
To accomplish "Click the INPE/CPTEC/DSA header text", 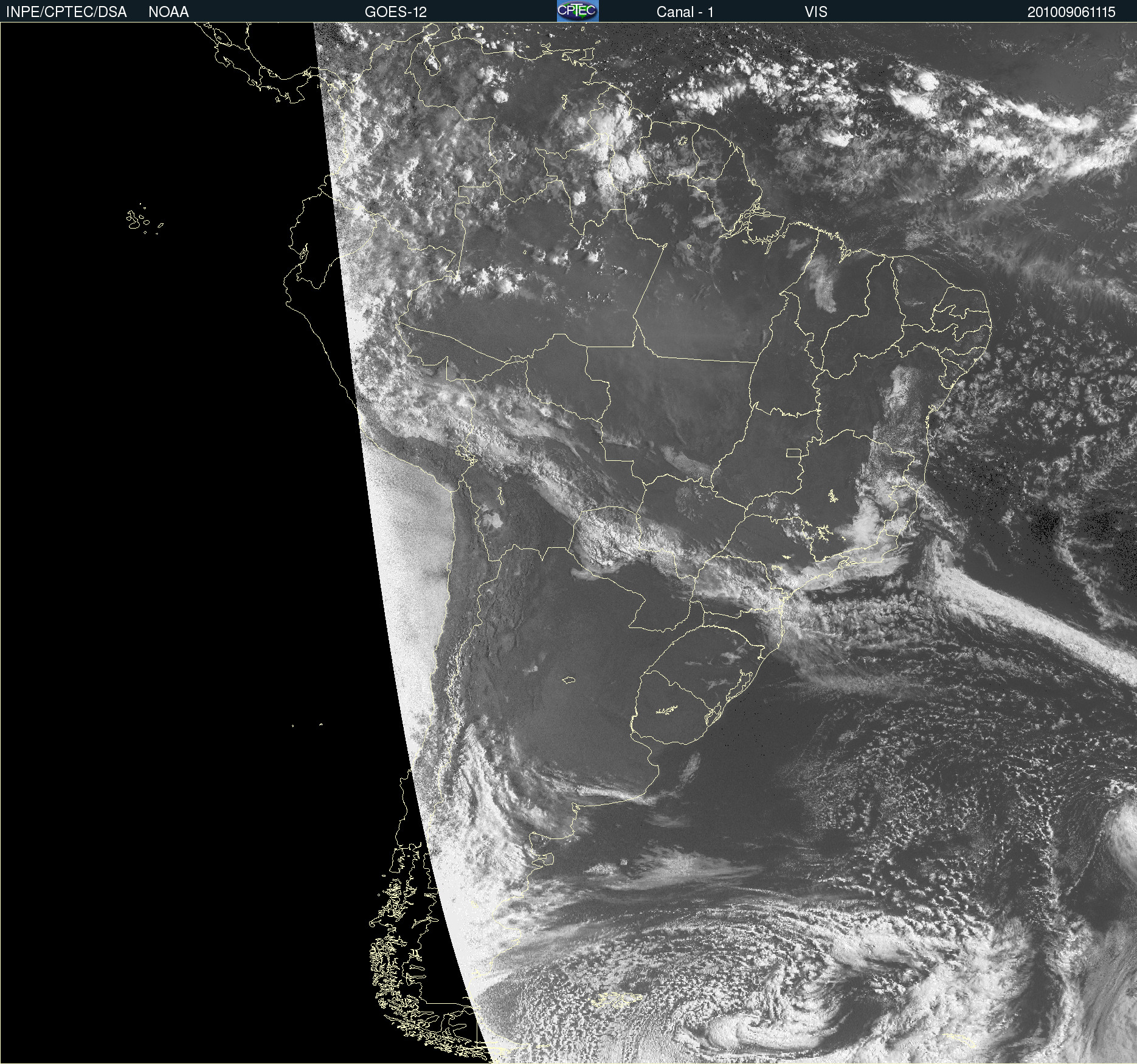I will click(x=66, y=12).
